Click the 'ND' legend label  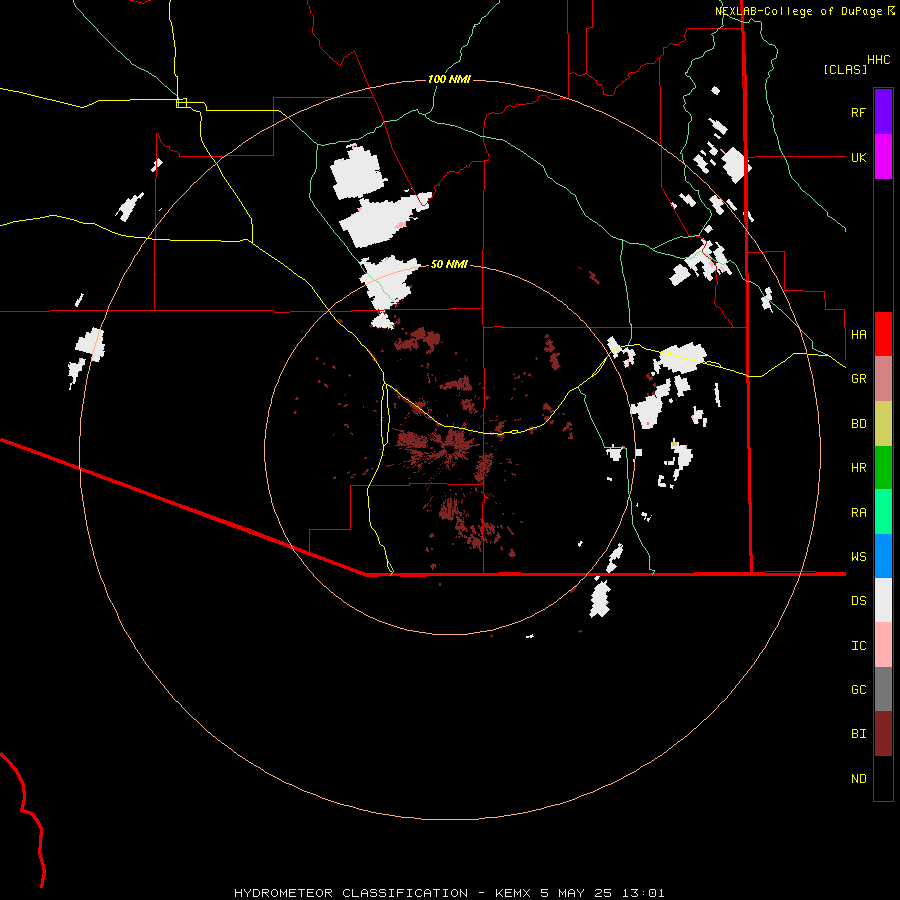858,779
